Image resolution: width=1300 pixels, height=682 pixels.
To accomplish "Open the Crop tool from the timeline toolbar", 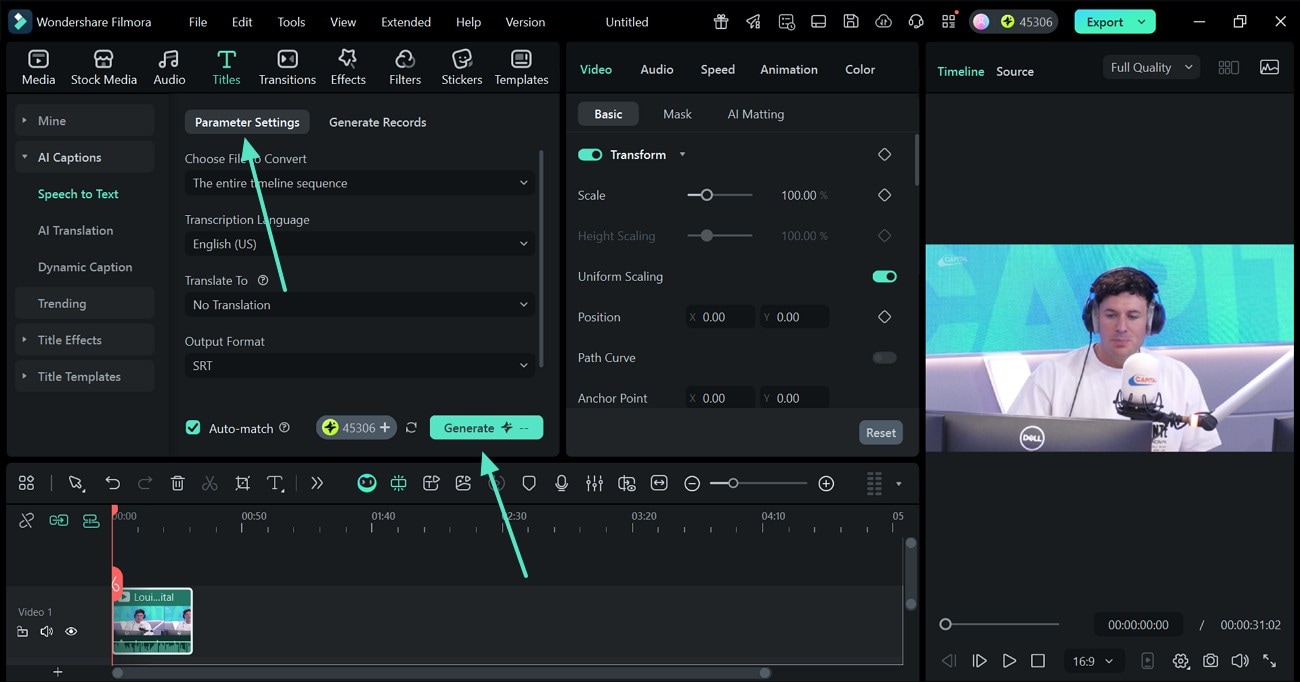I will 242,483.
